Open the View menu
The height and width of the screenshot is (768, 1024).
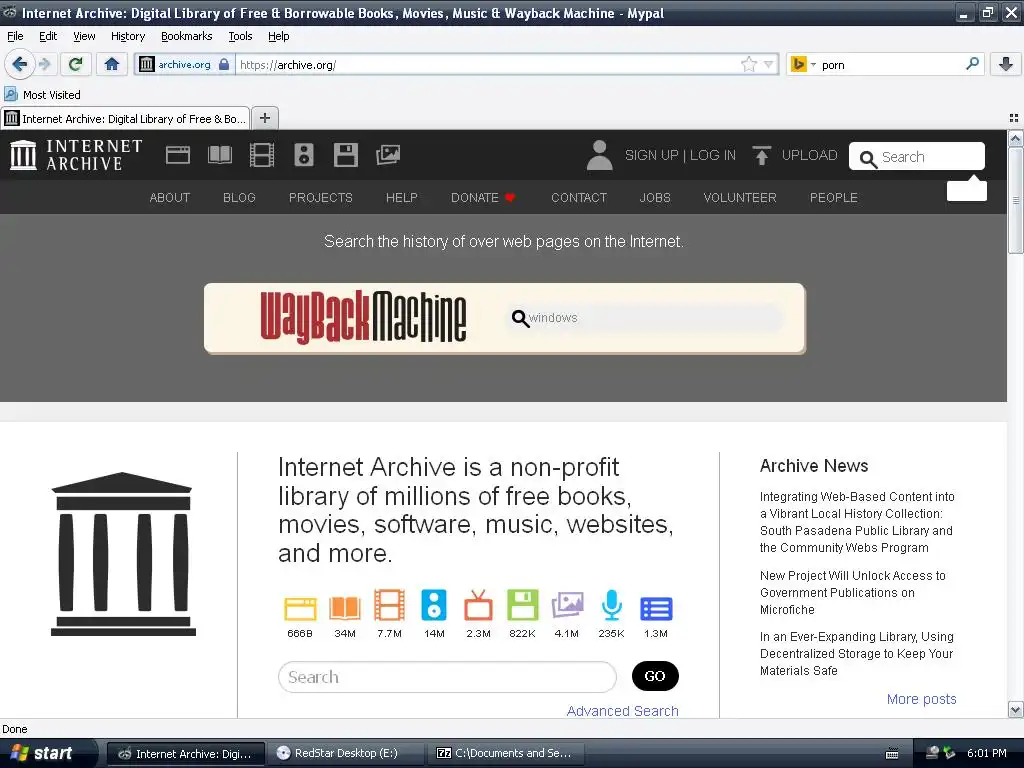pos(84,36)
